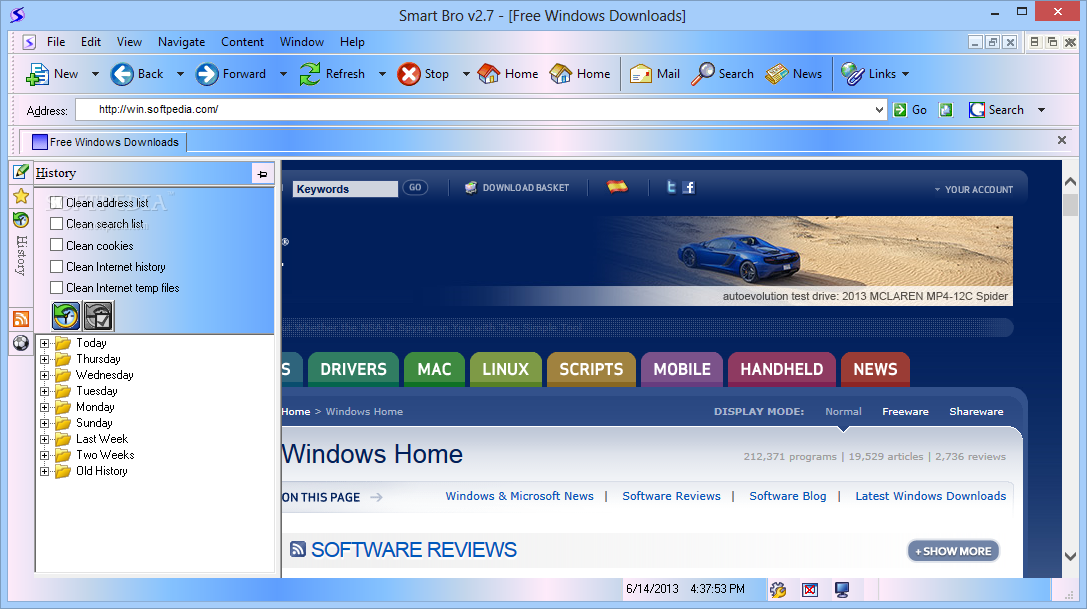Screen dimensions: 1087x609
Task: Click the page scrollbar up arrow
Action: (x=1070, y=182)
